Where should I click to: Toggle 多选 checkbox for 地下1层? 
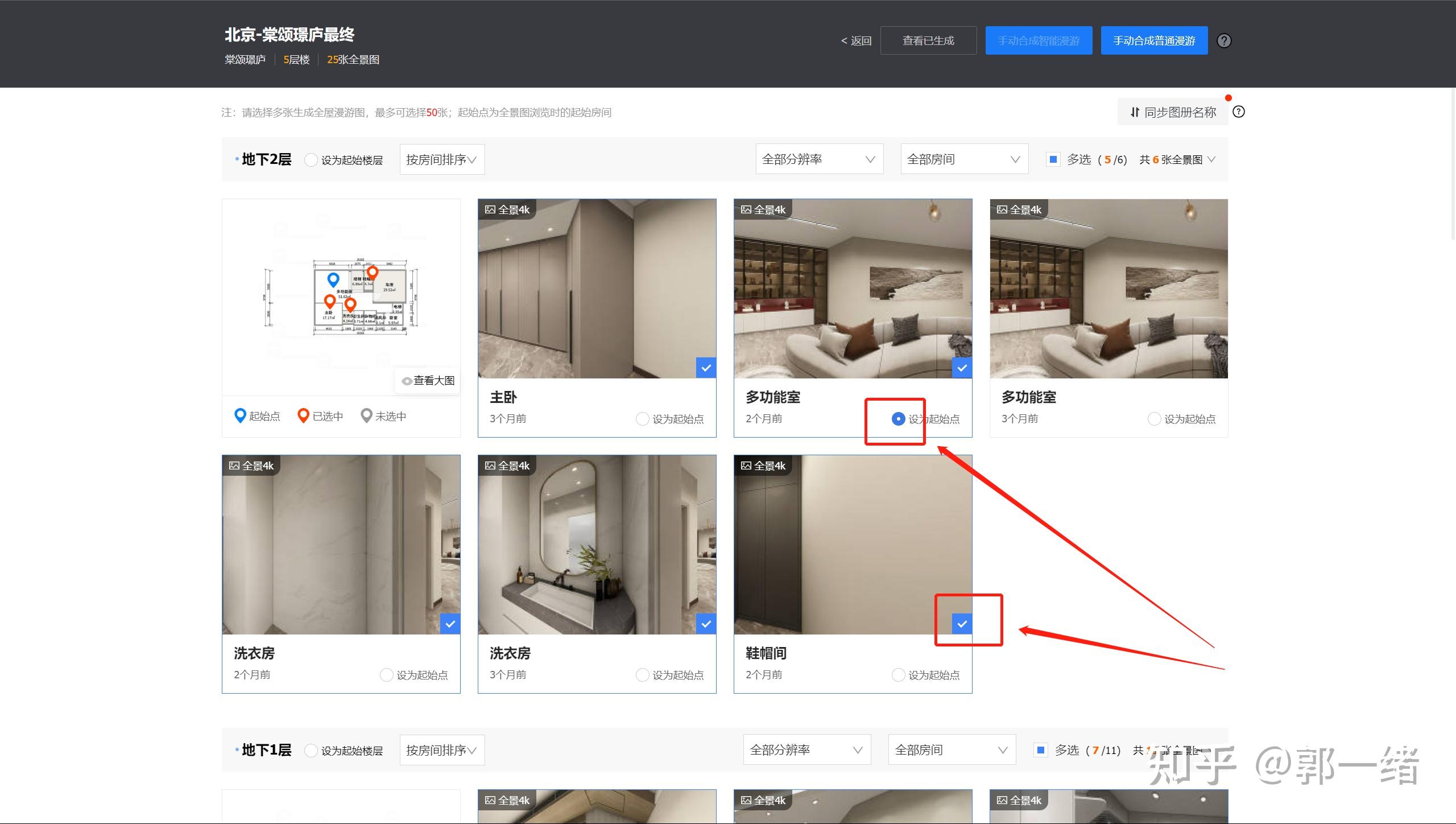[1040, 750]
